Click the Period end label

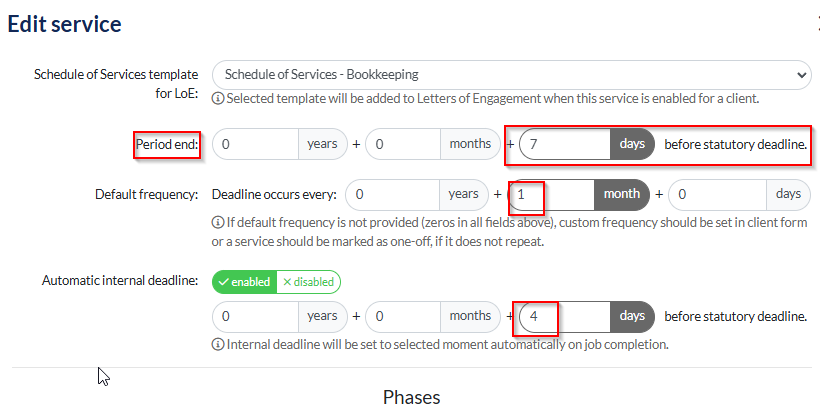(168, 145)
